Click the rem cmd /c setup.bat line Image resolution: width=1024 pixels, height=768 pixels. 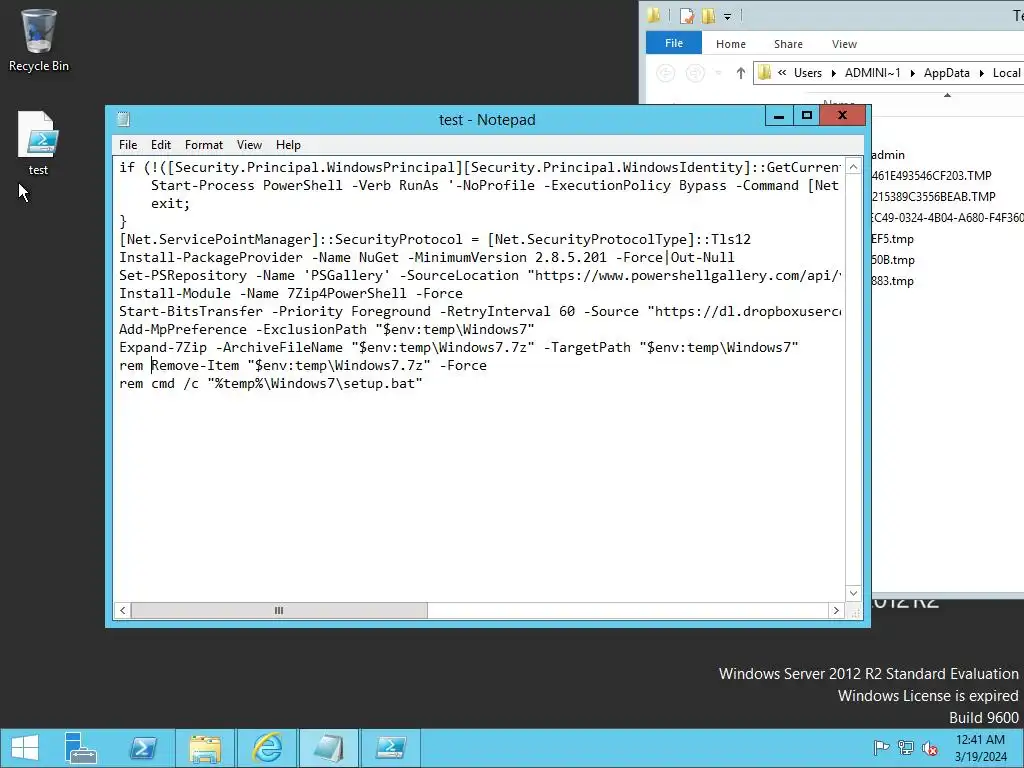[x=270, y=383]
